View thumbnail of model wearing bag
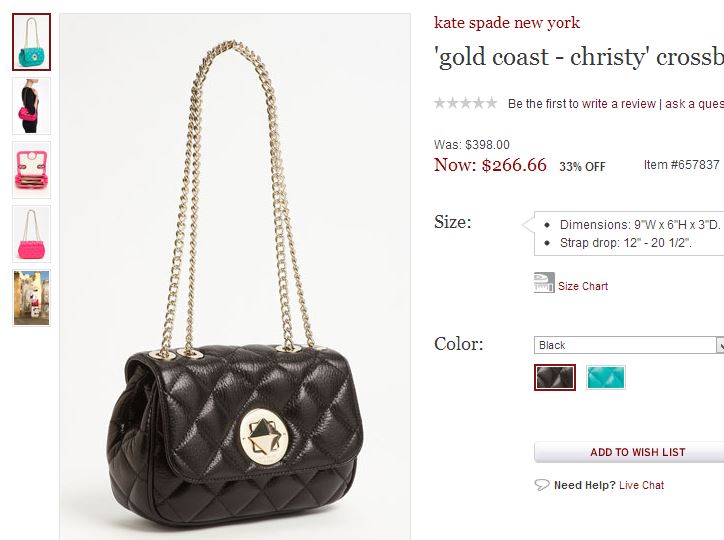The width and height of the screenshot is (724, 540). click(x=32, y=106)
